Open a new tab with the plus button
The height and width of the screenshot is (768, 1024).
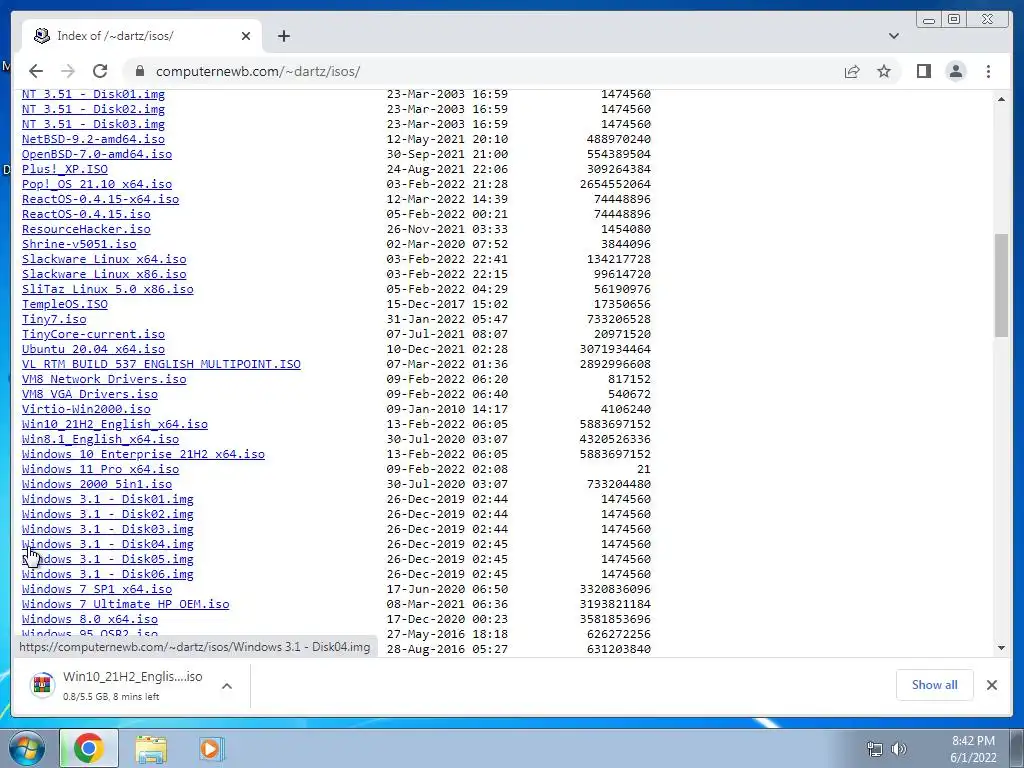[x=283, y=36]
